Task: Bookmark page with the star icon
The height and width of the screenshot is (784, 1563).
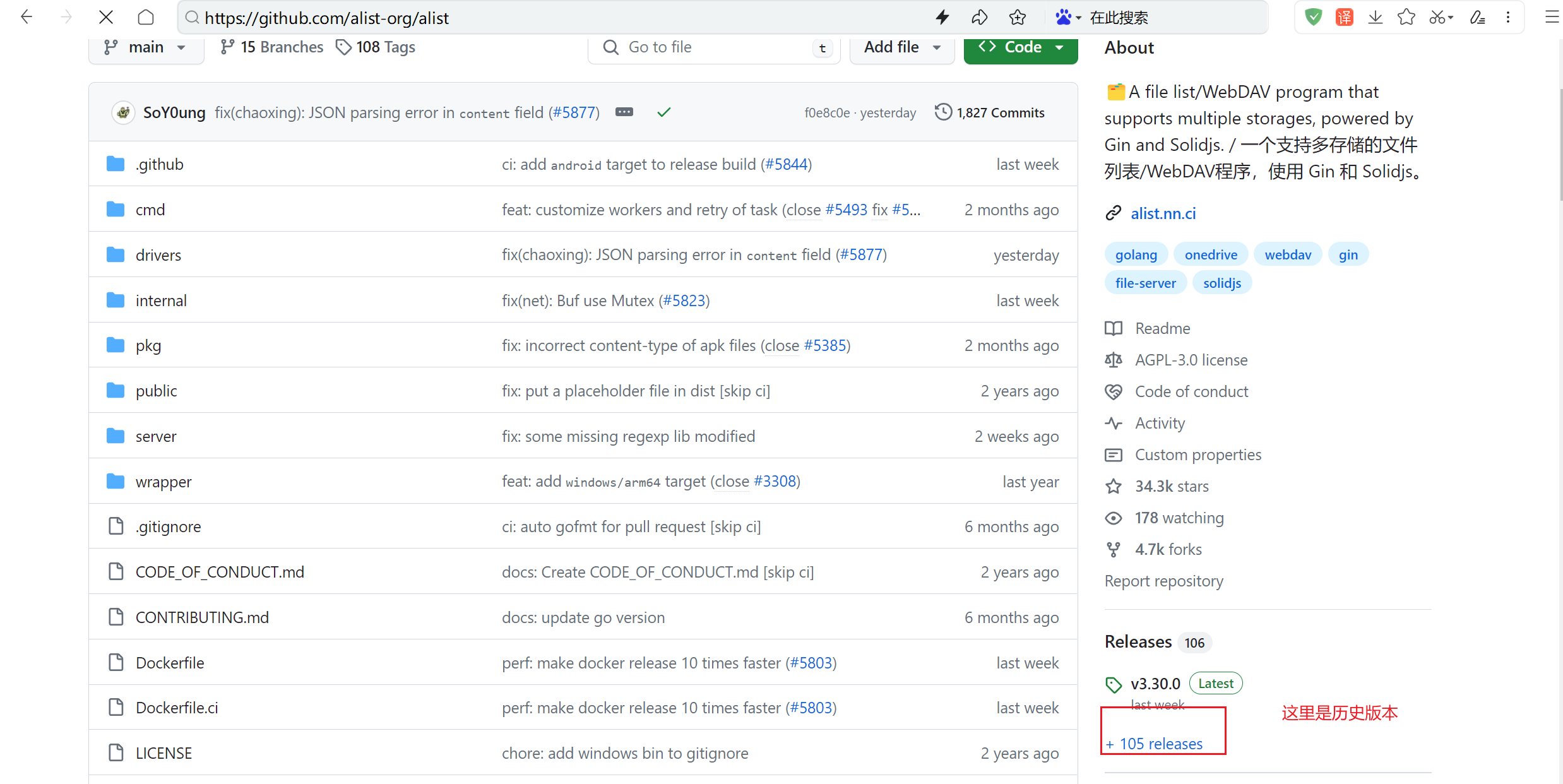Action: tap(1017, 17)
